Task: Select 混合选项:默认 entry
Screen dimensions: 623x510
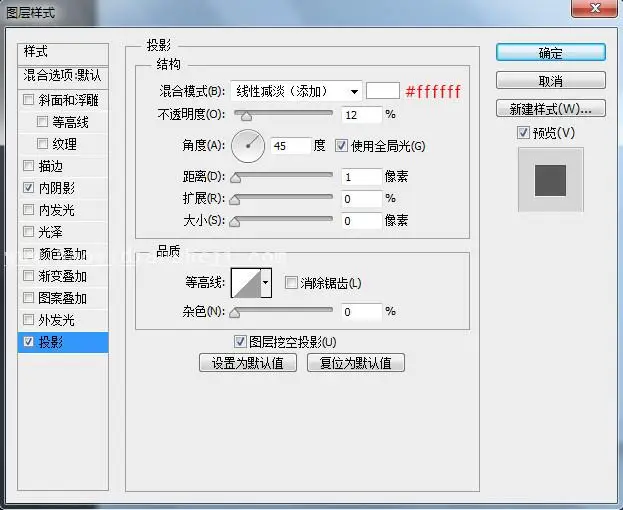Action: coord(63,76)
